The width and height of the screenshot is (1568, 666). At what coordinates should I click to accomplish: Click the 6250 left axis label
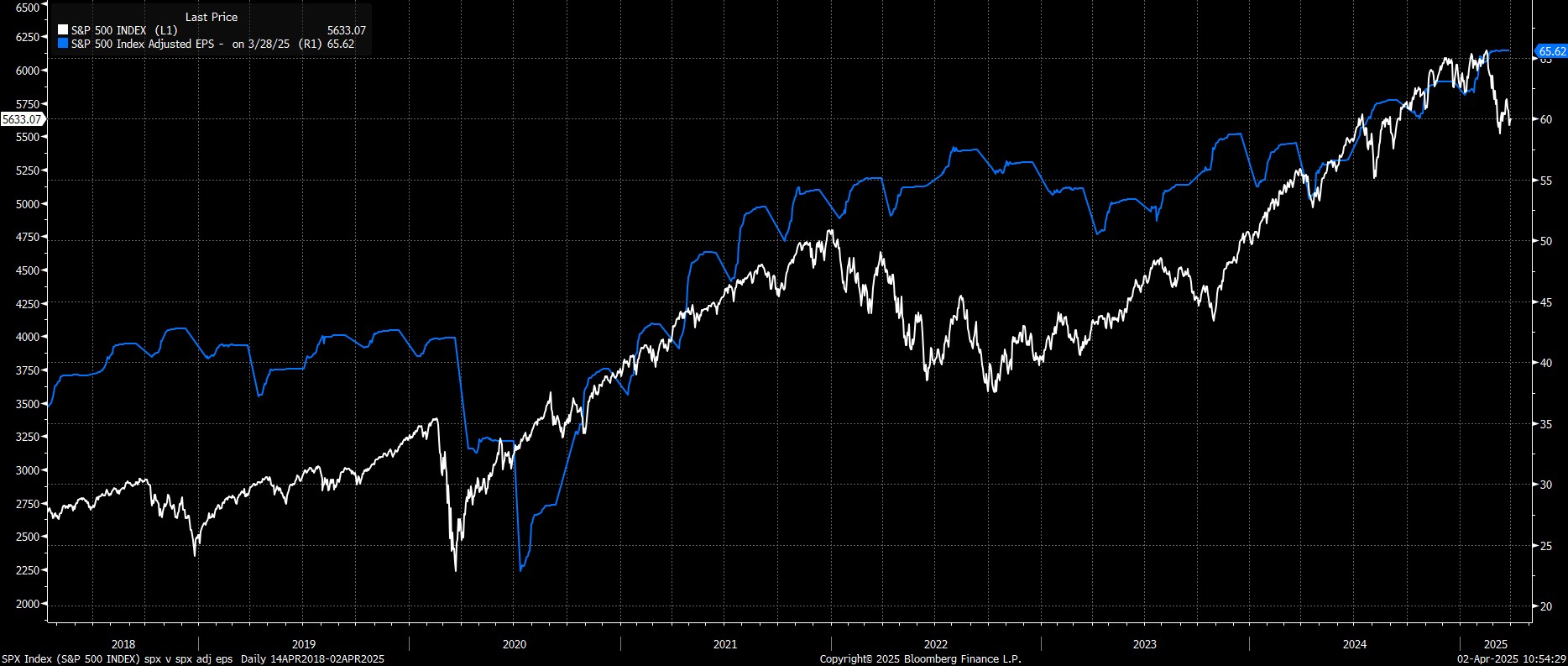(x=27, y=38)
